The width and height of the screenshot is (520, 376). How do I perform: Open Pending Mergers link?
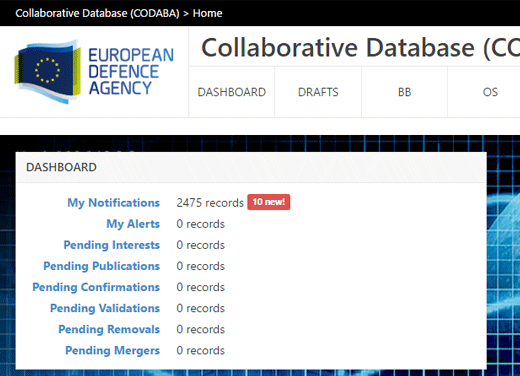click(112, 350)
